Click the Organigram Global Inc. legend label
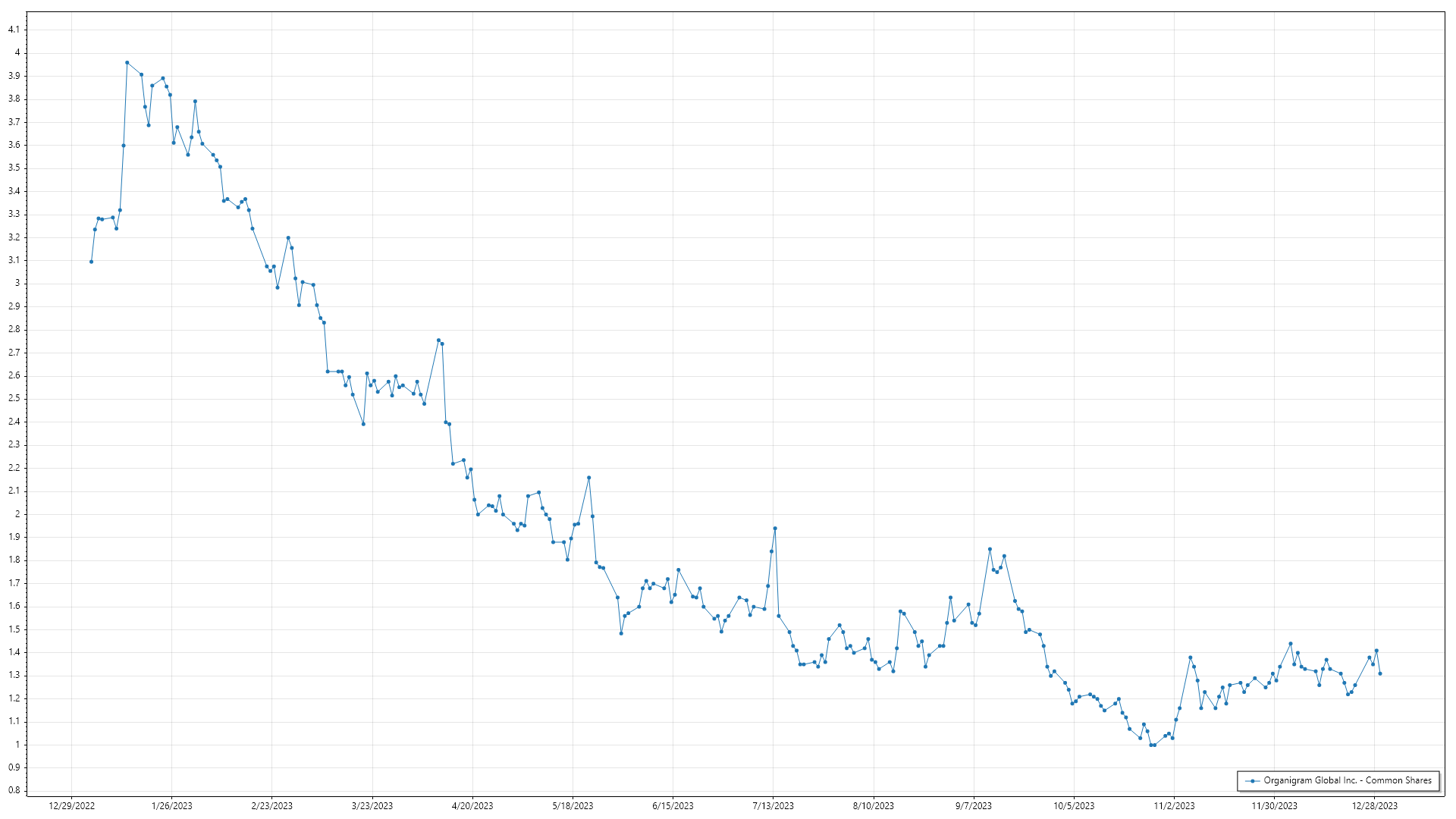 pyautogui.click(x=1347, y=780)
